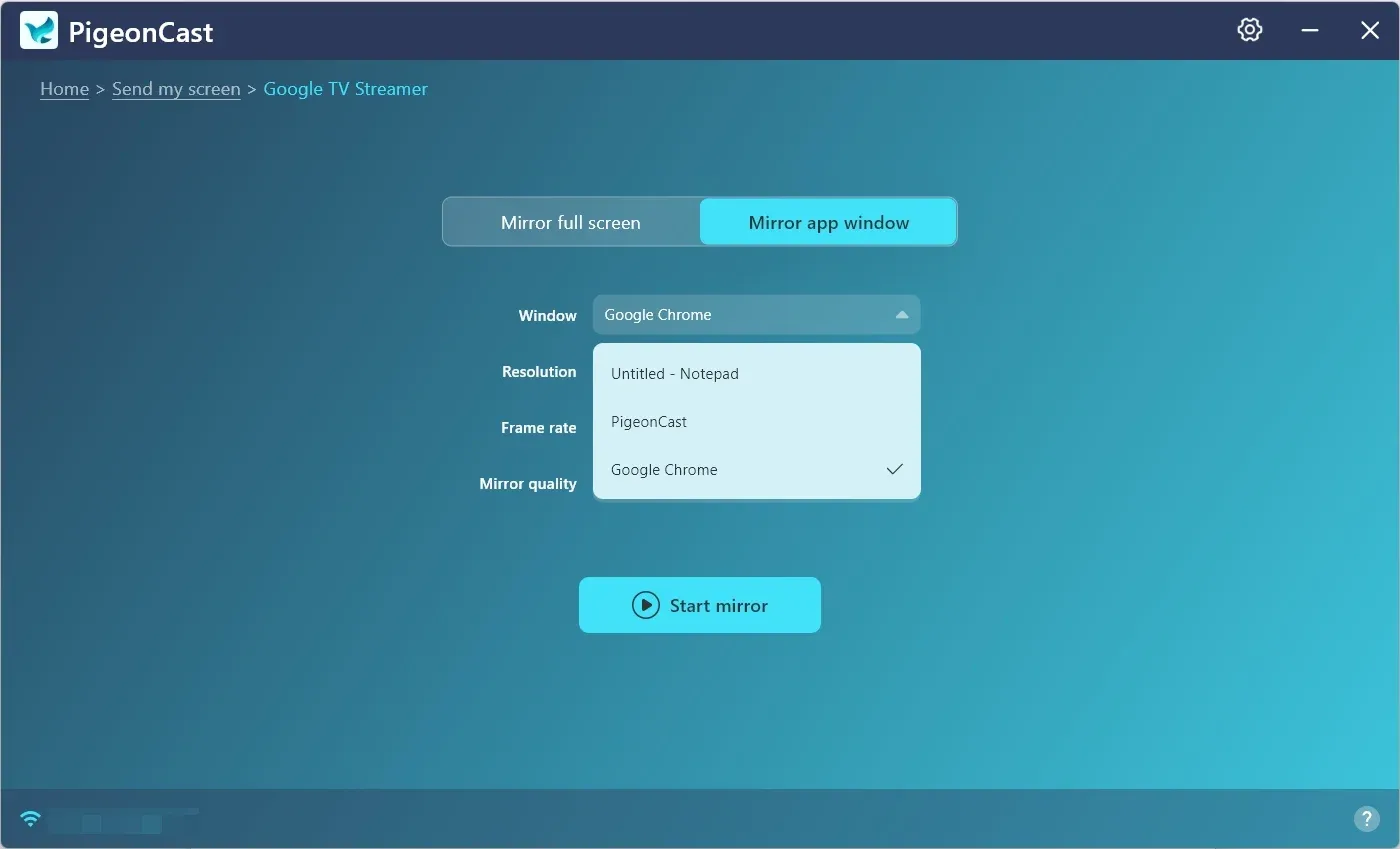The width and height of the screenshot is (1400, 849).
Task: Select the Mirror app window tab
Action: [x=828, y=222]
